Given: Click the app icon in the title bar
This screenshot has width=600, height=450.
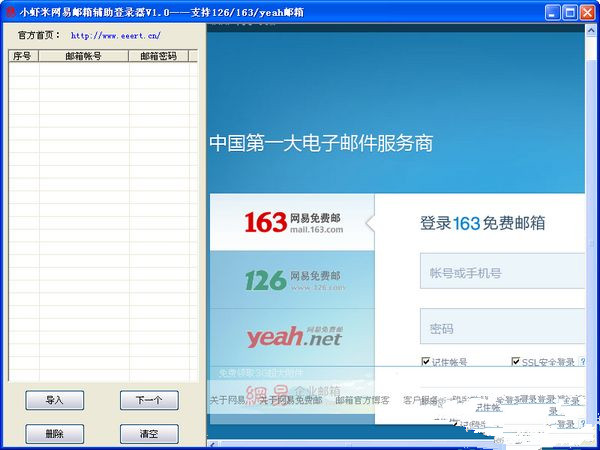Looking at the screenshot, I should tap(11, 12).
